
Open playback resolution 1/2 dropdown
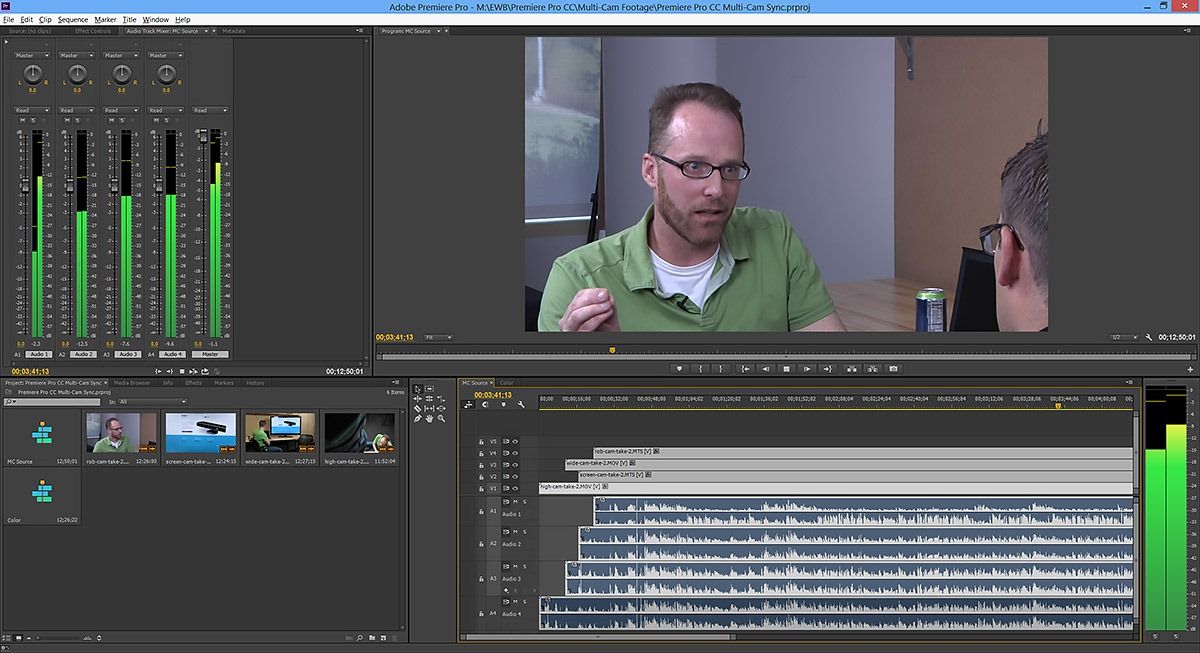(1124, 337)
